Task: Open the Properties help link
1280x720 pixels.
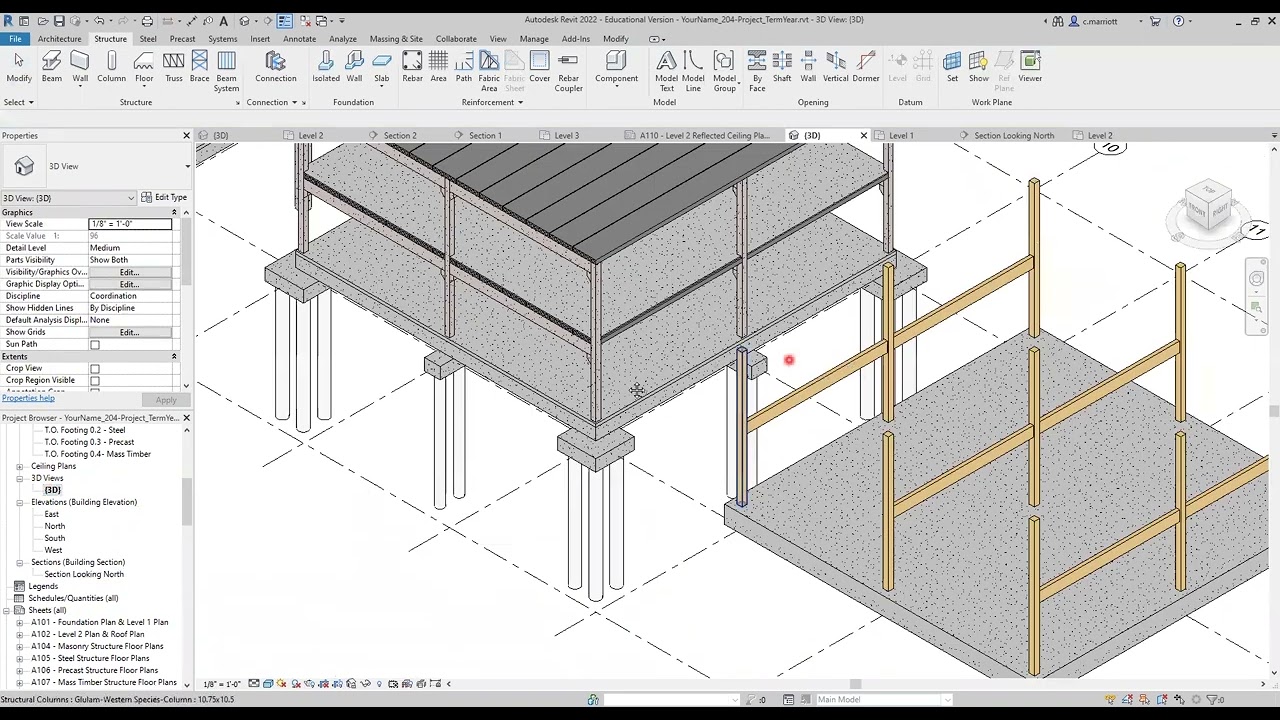Action: point(28,399)
